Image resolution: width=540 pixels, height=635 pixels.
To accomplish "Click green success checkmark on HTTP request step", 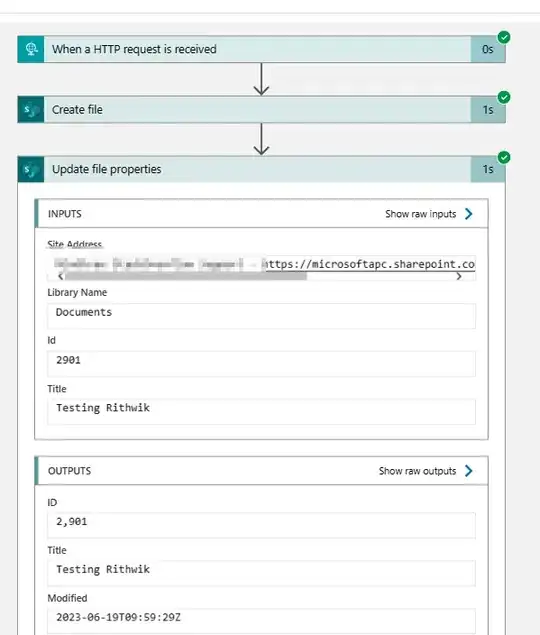I will coord(504,37).
